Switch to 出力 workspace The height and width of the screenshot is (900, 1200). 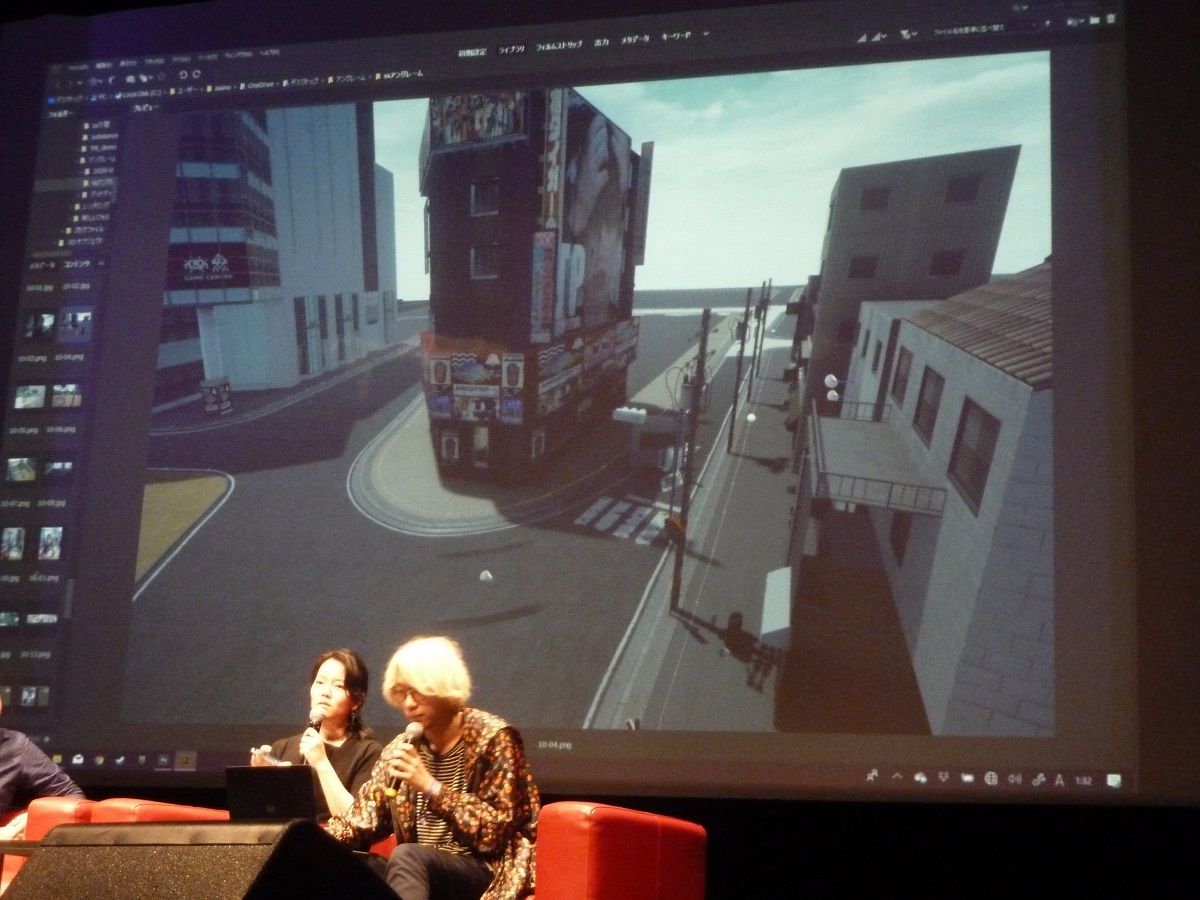pos(601,42)
